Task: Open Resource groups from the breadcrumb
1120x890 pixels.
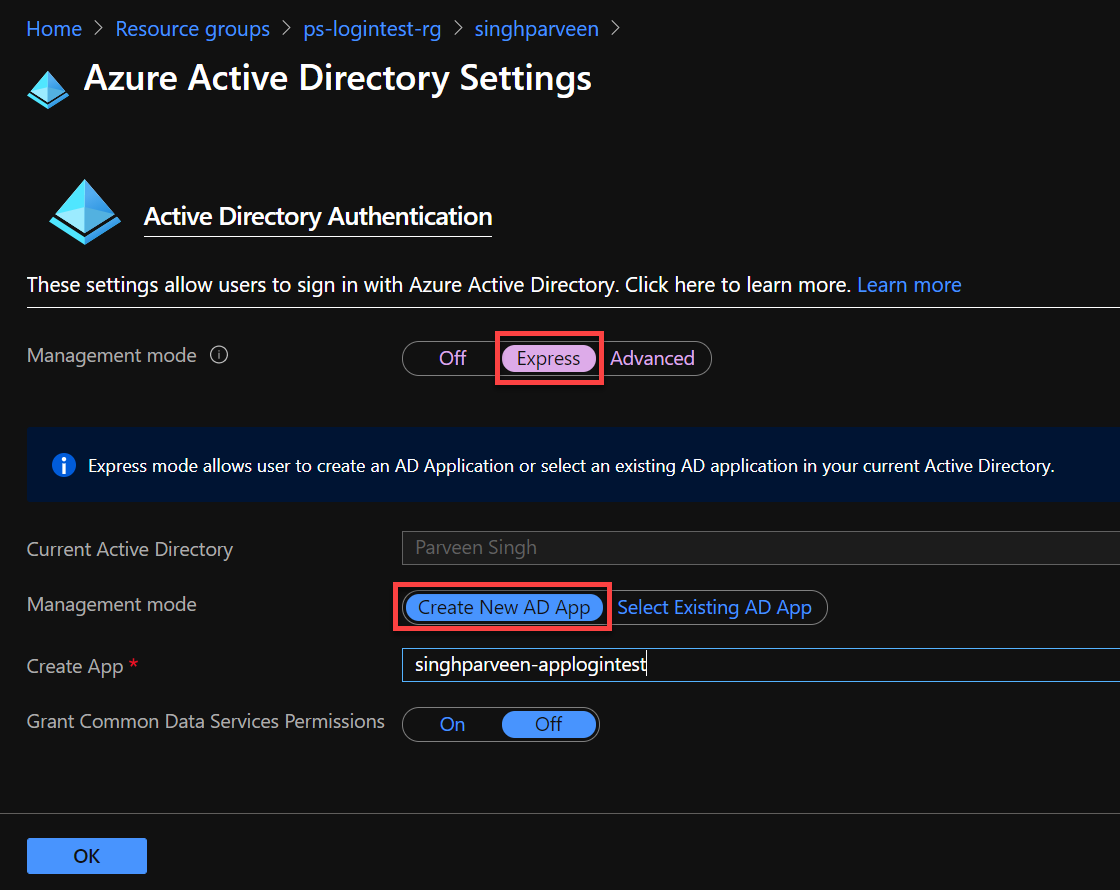Action: [x=192, y=29]
